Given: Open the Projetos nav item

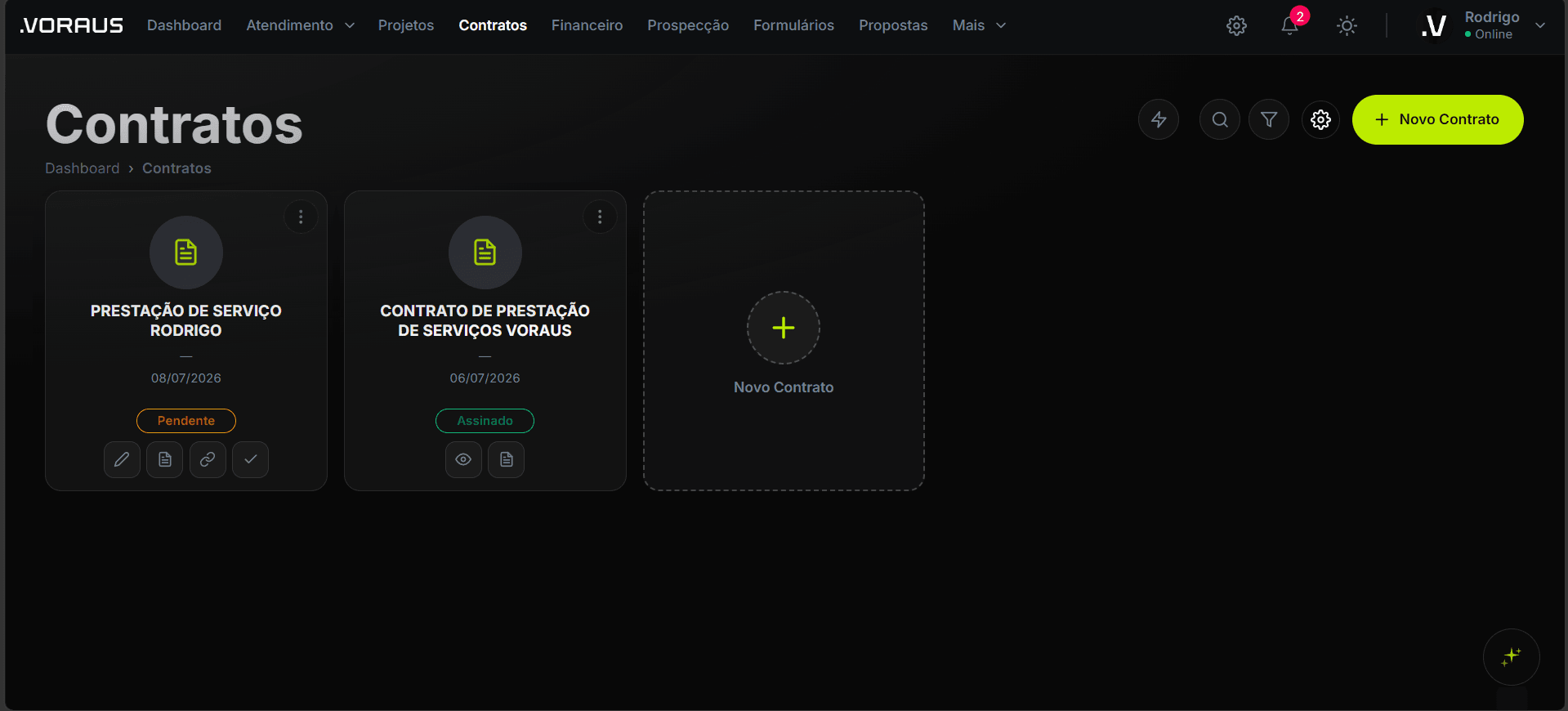Looking at the screenshot, I should tap(406, 25).
